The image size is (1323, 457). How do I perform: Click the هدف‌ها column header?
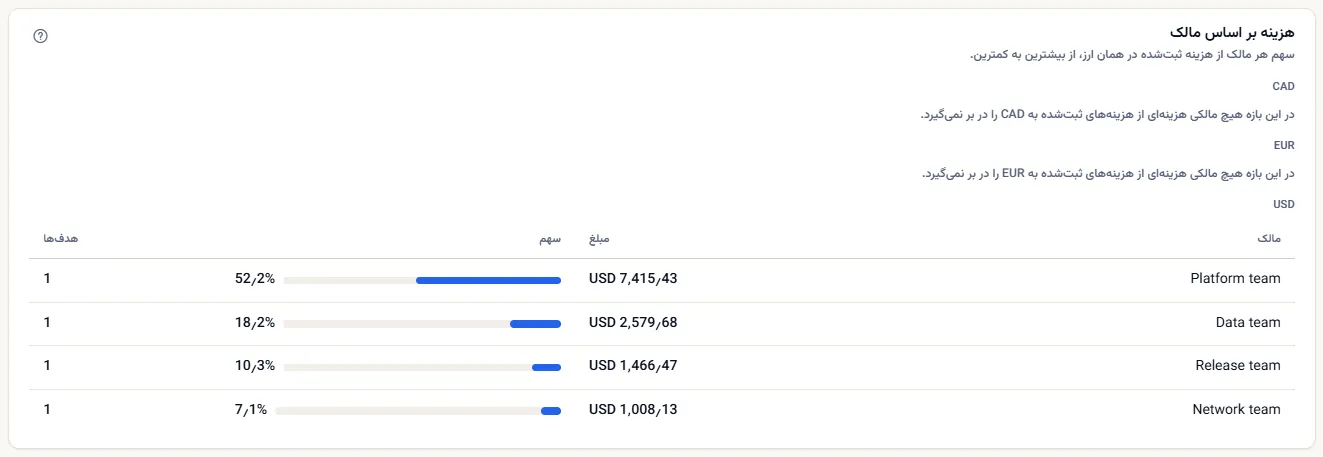pyautogui.click(x=61, y=240)
